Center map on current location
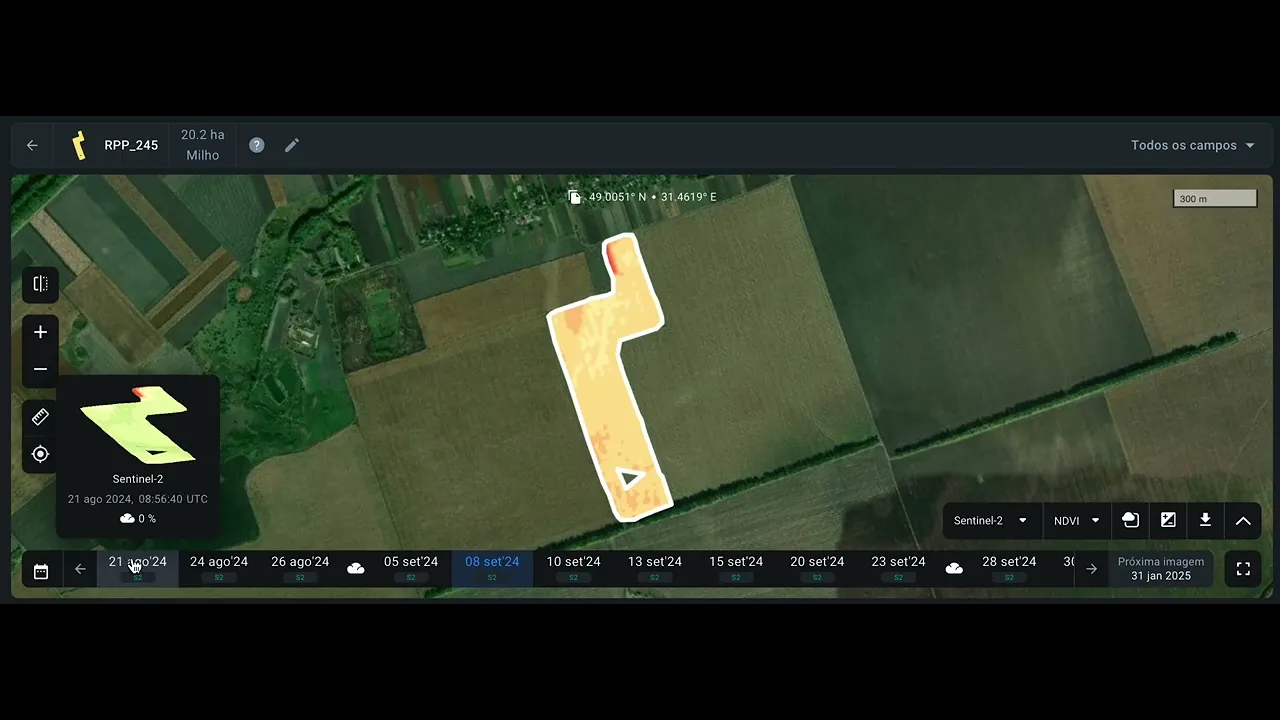 (x=41, y=454)
